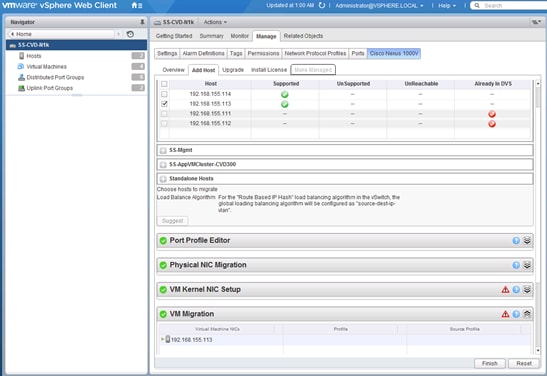The height and width of the screenshot is (376, 547).
Task: Pin the Navigator panel
Action: pos(142,22)
